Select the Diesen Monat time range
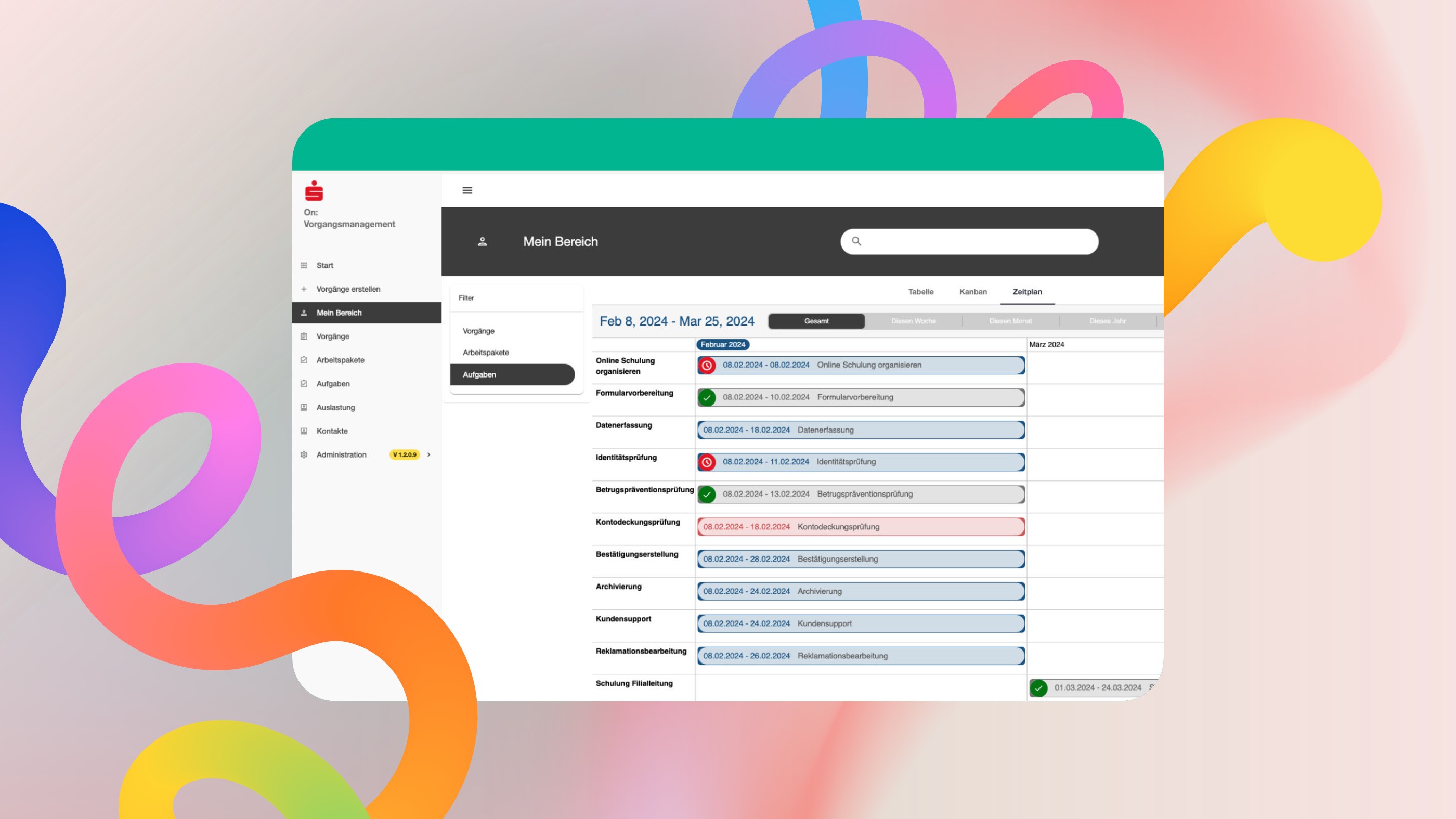The image size is (1456, 819). tap(1010, 321)
